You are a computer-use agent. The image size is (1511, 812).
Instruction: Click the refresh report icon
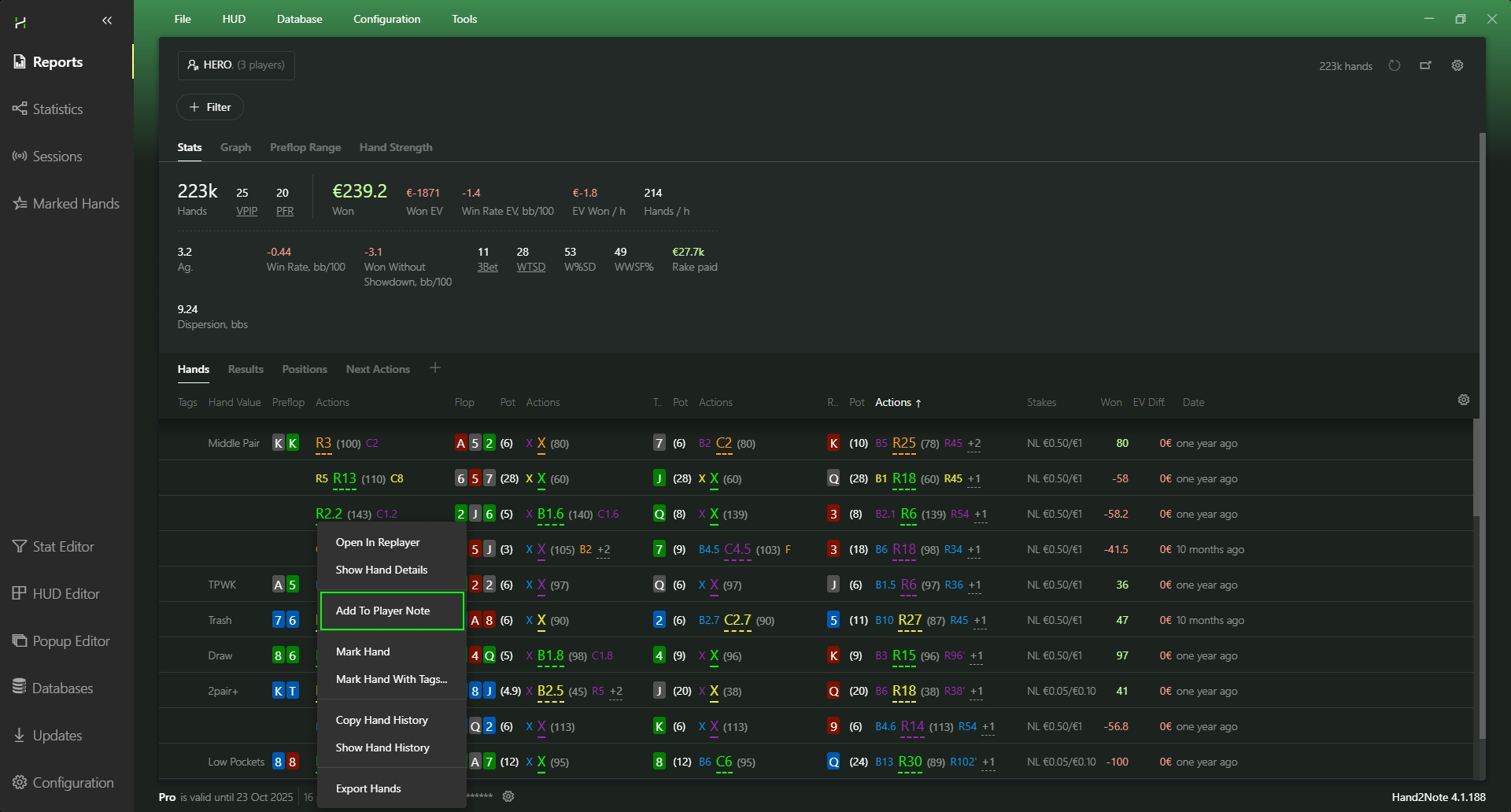click(1395, 66)
